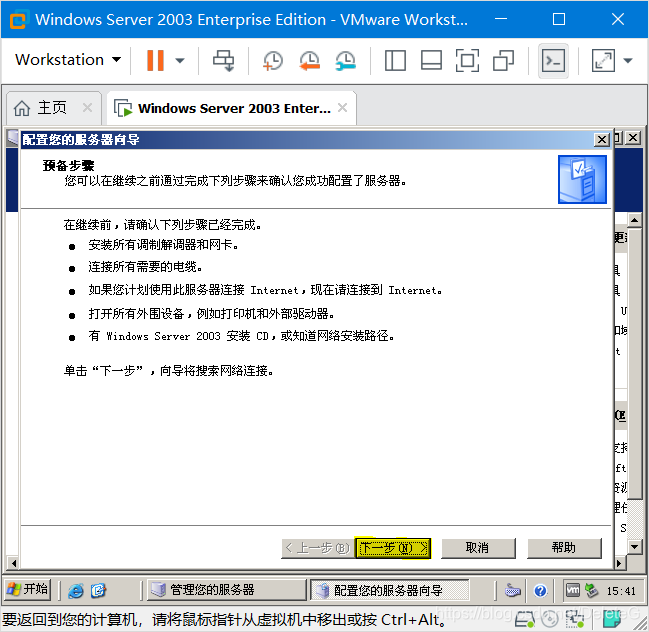Click the VMware Workstation title bar logo

(x=18, y=20)
